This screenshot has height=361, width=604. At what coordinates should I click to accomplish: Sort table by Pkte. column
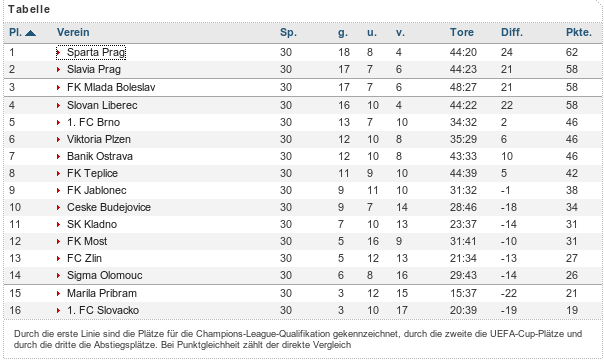pyautogui.click(x=579, y=32)
